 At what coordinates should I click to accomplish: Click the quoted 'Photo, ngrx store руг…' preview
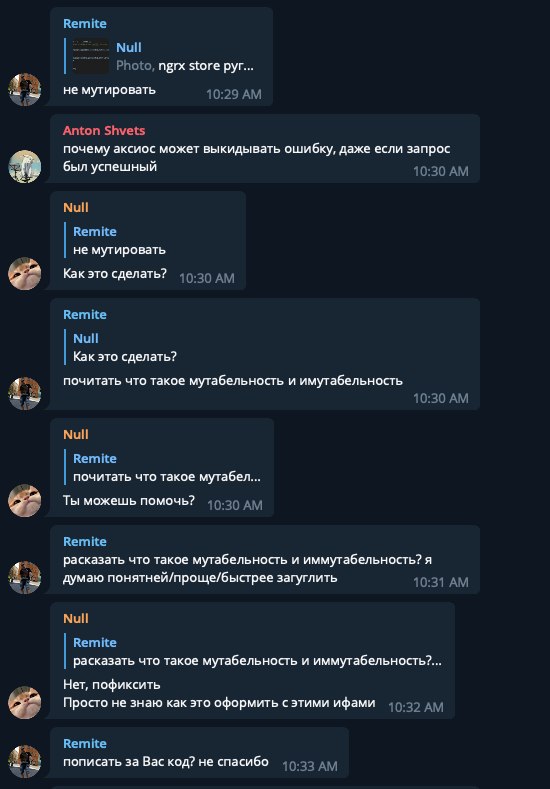click(x=185, y=65)
